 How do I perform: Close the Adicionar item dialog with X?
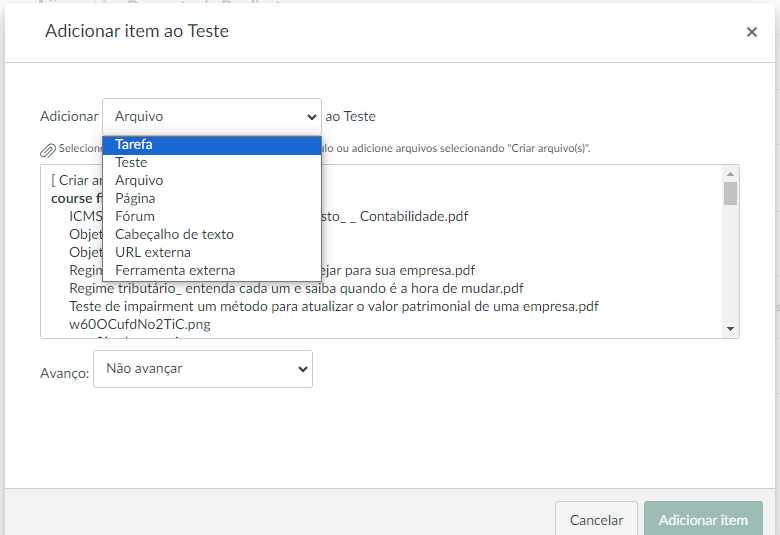coord(752,32)
